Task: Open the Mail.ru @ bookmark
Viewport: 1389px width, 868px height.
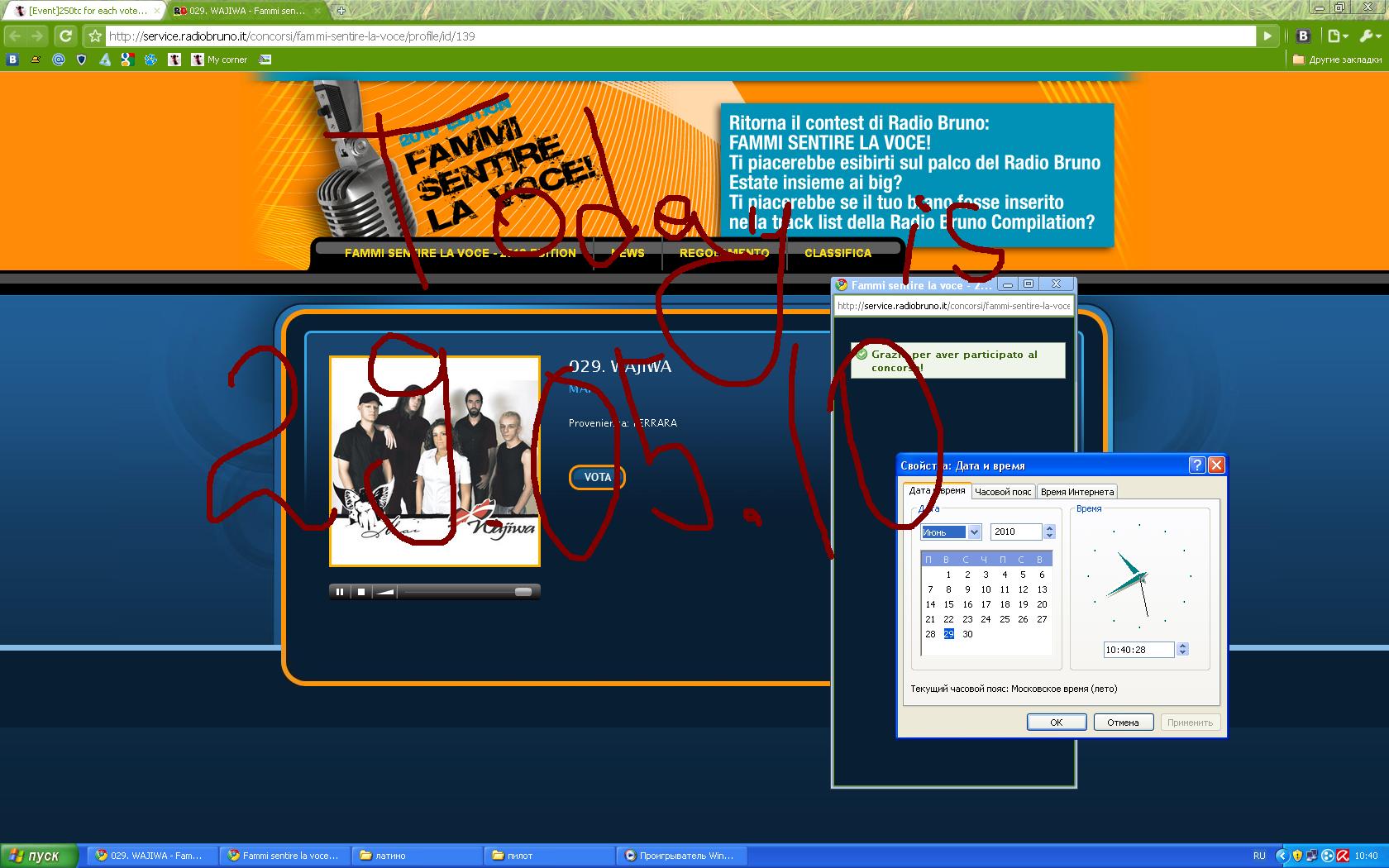Action: tap(58, 60)
